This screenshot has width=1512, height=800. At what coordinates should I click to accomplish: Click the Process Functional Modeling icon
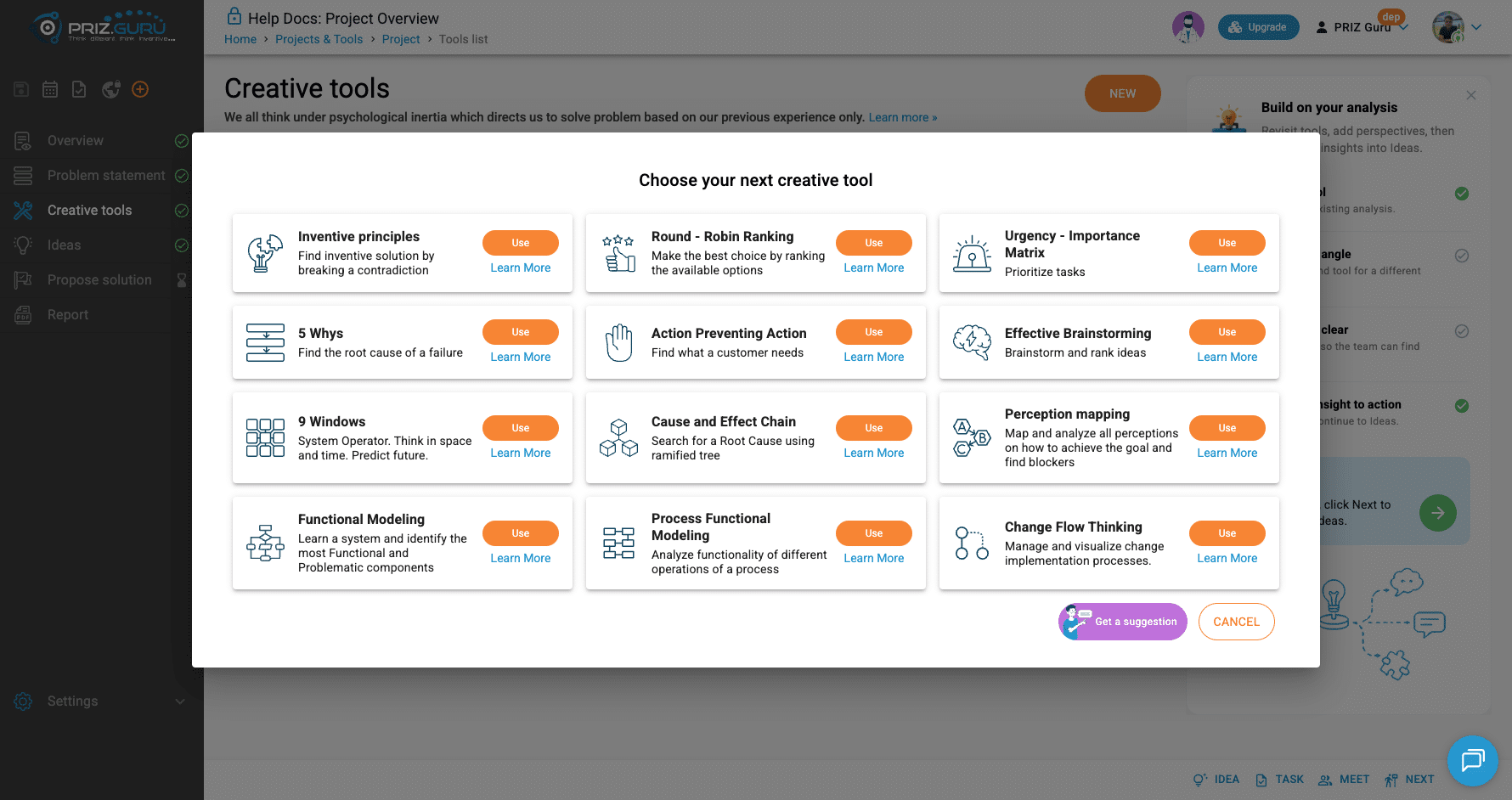[618, 543]
